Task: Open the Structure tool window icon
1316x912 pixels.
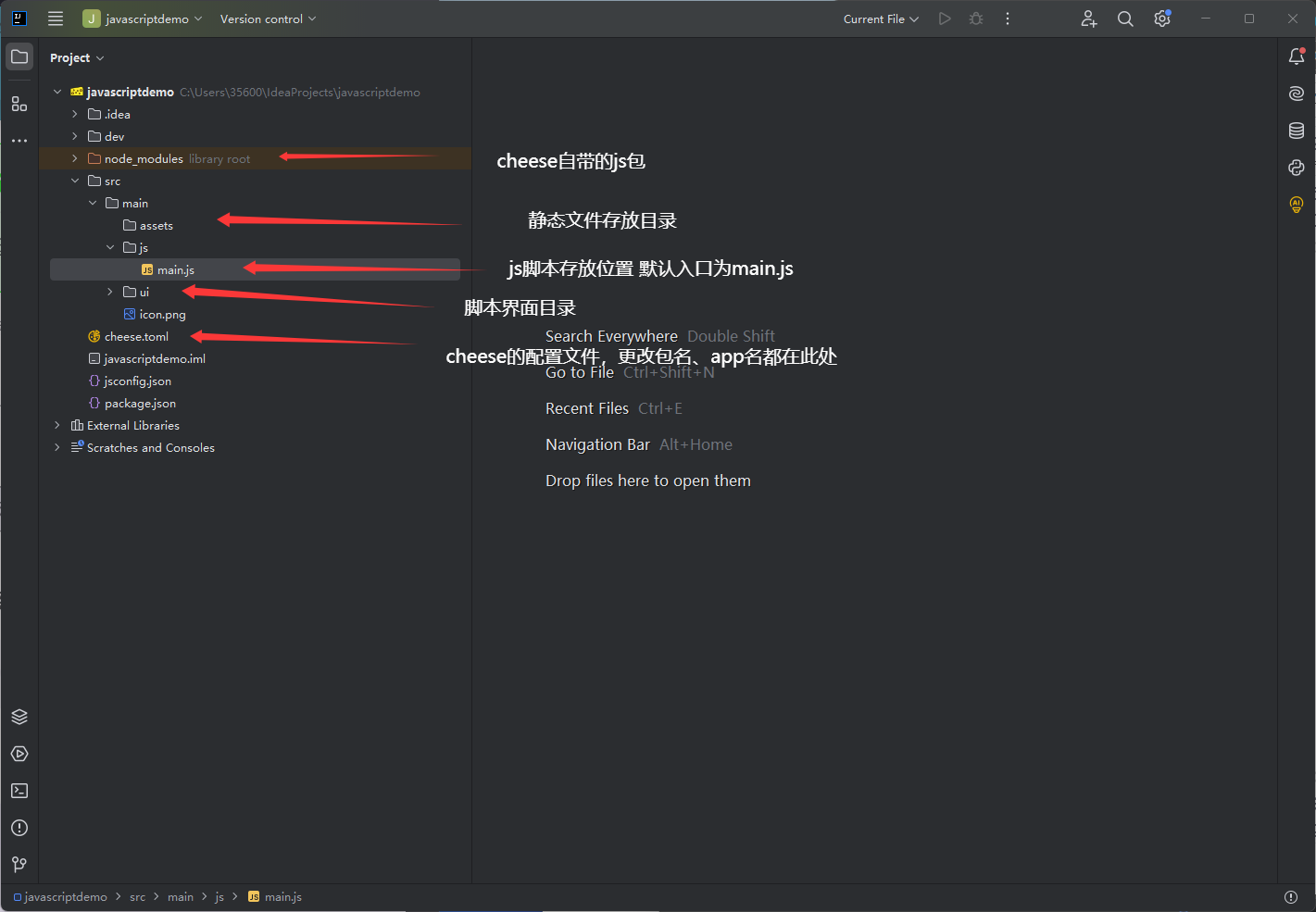Action: tap(19, 104)
